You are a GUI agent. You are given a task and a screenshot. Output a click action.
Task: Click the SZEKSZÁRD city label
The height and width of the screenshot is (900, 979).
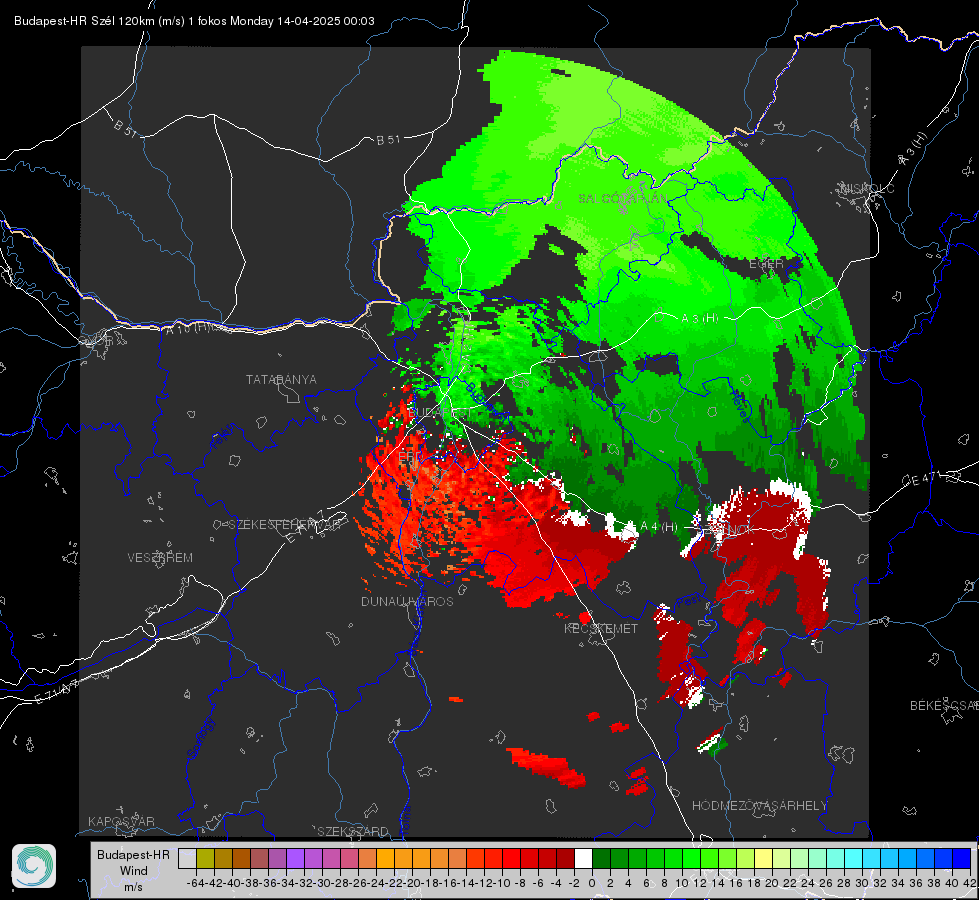[x=353, y=831]
